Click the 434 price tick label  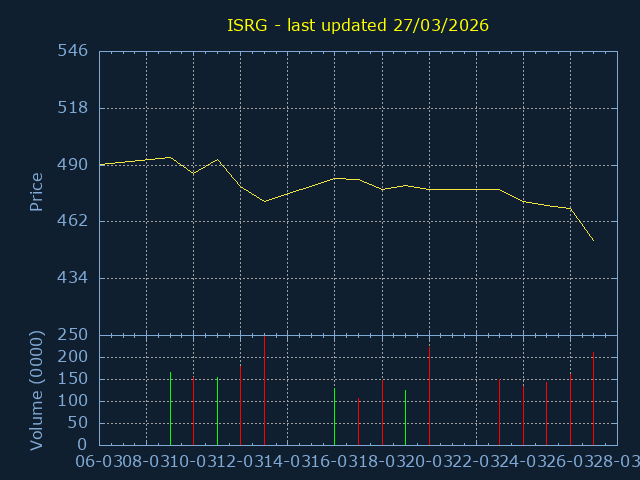point(72,278)
